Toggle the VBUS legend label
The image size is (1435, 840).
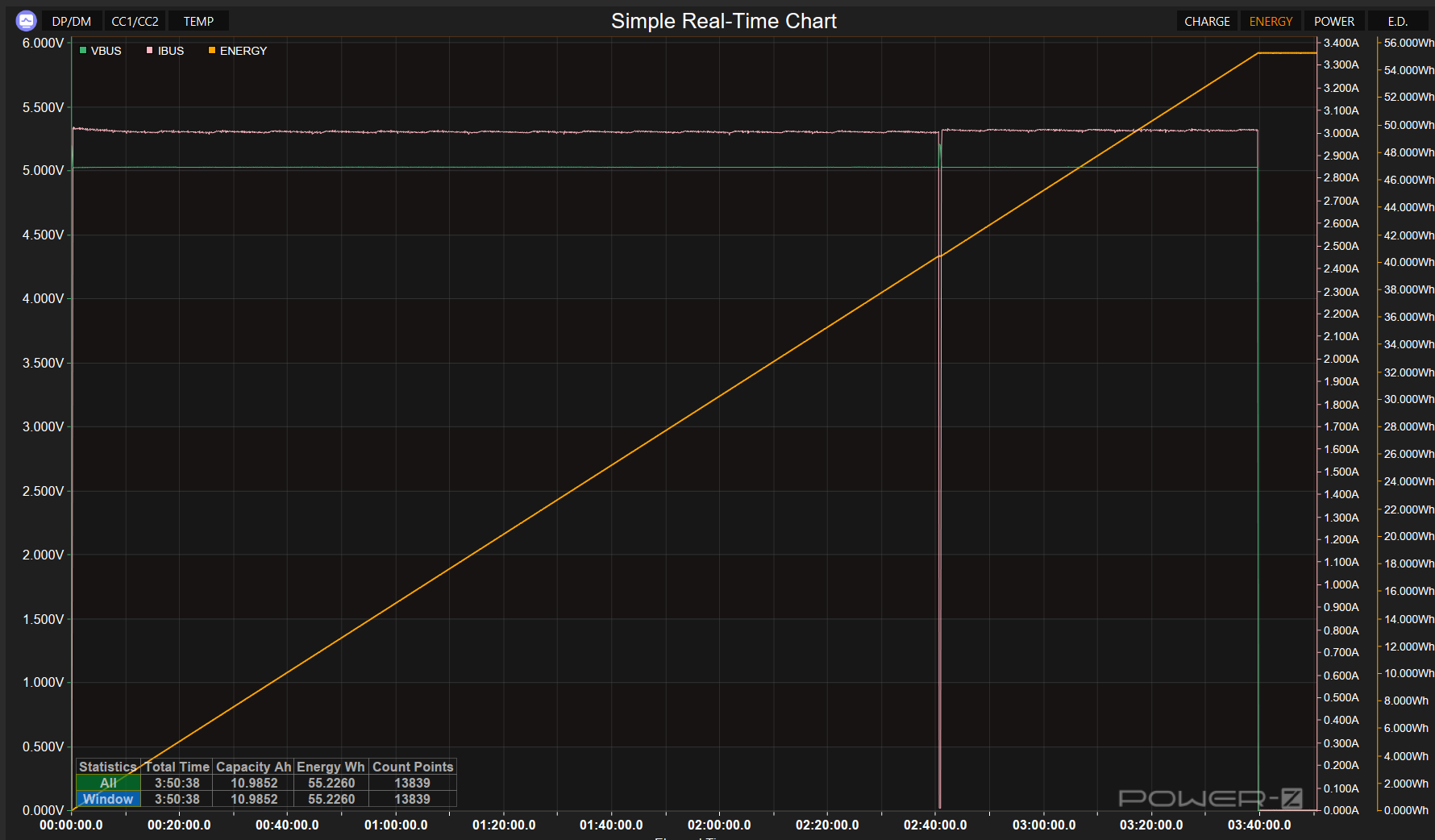coord(106,51)
